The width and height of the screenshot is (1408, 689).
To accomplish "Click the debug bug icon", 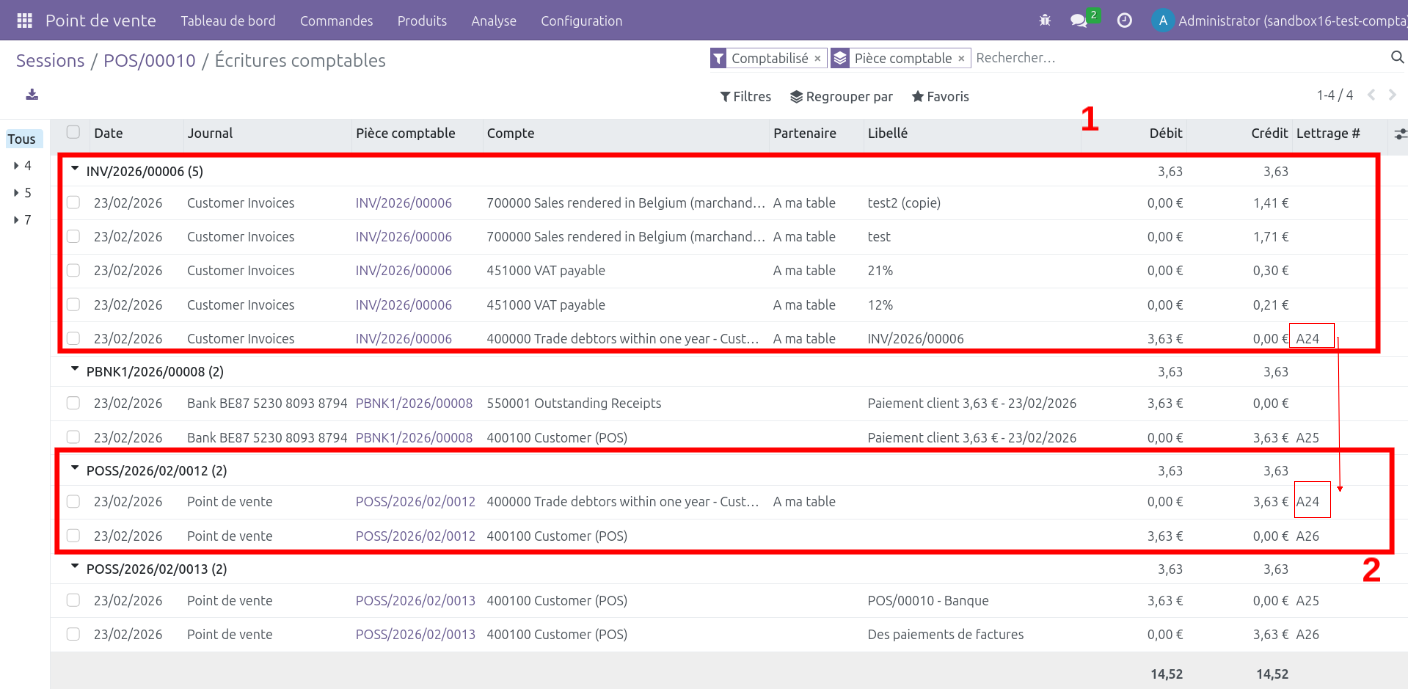I will [x=1046, y=20].
